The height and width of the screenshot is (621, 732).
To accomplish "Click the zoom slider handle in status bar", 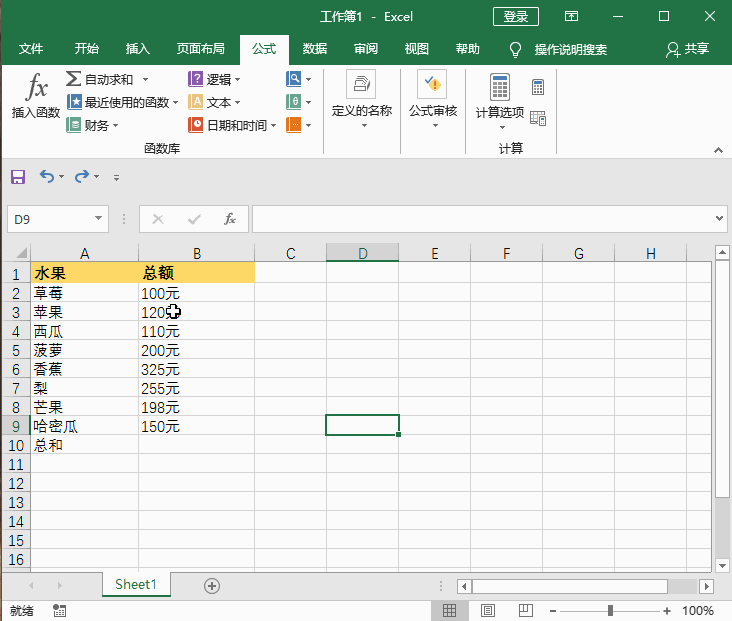I will coord(610,610).
